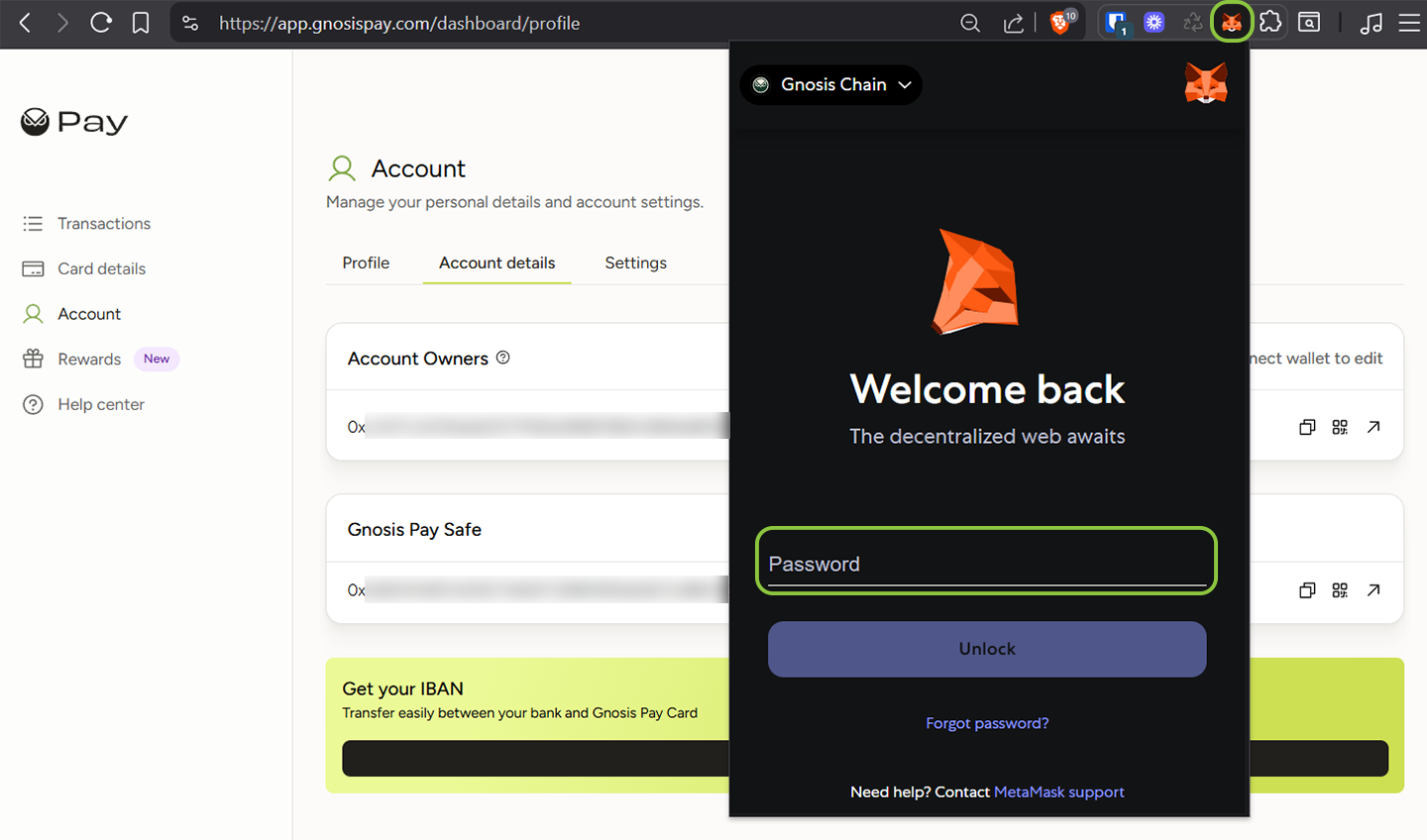1427x840 pixels.
Task: Open the Bitwarden extension icon
Action: coord(1117,23)
